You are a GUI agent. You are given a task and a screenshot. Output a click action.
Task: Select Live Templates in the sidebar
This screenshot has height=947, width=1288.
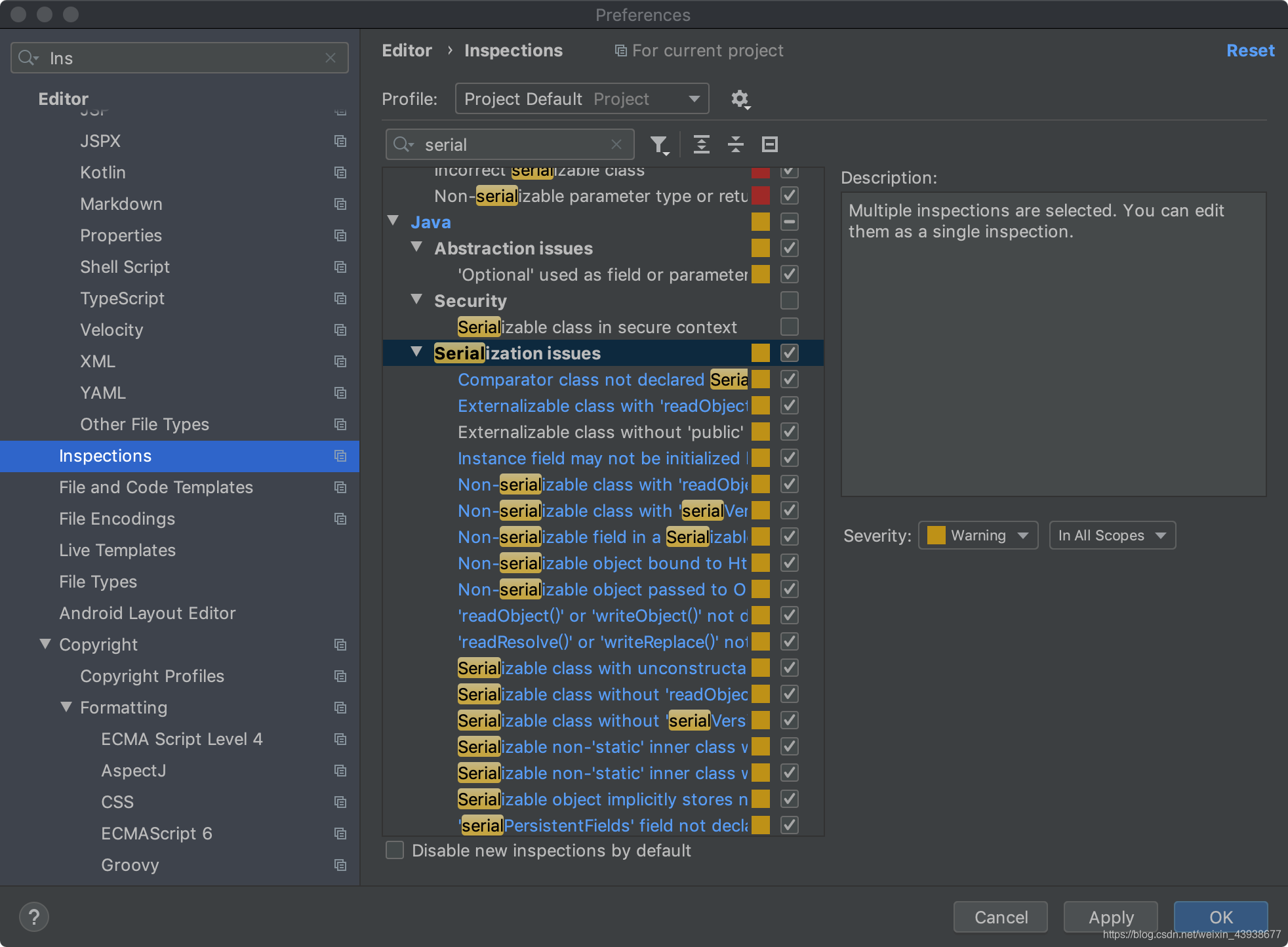[117, 550]
